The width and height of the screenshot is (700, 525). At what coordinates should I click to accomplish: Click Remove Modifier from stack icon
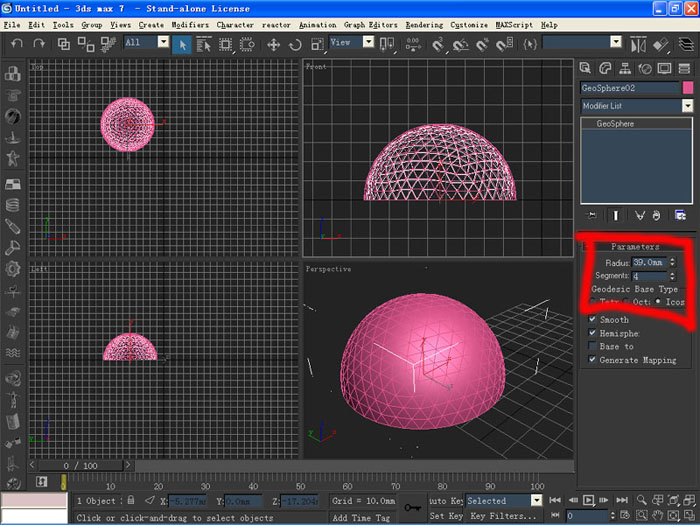[x=656, y=216]
